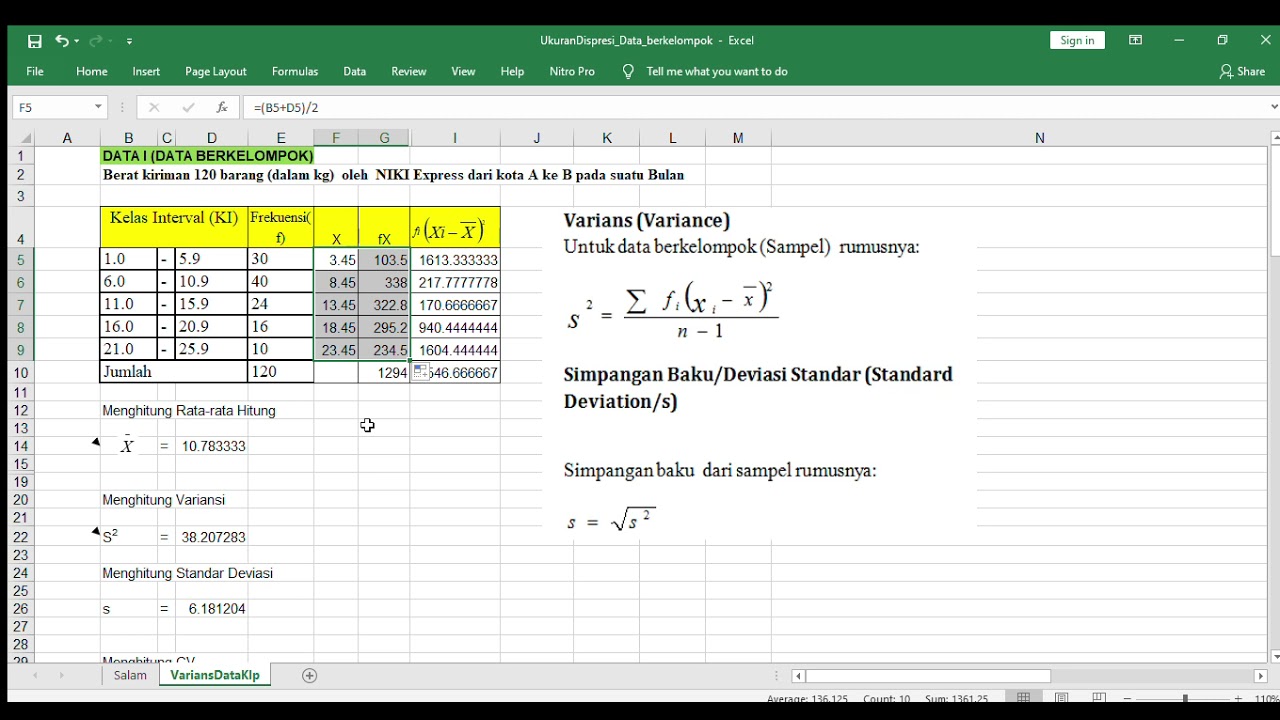
Task: Click the Share button
Action: click(1242, 71)
